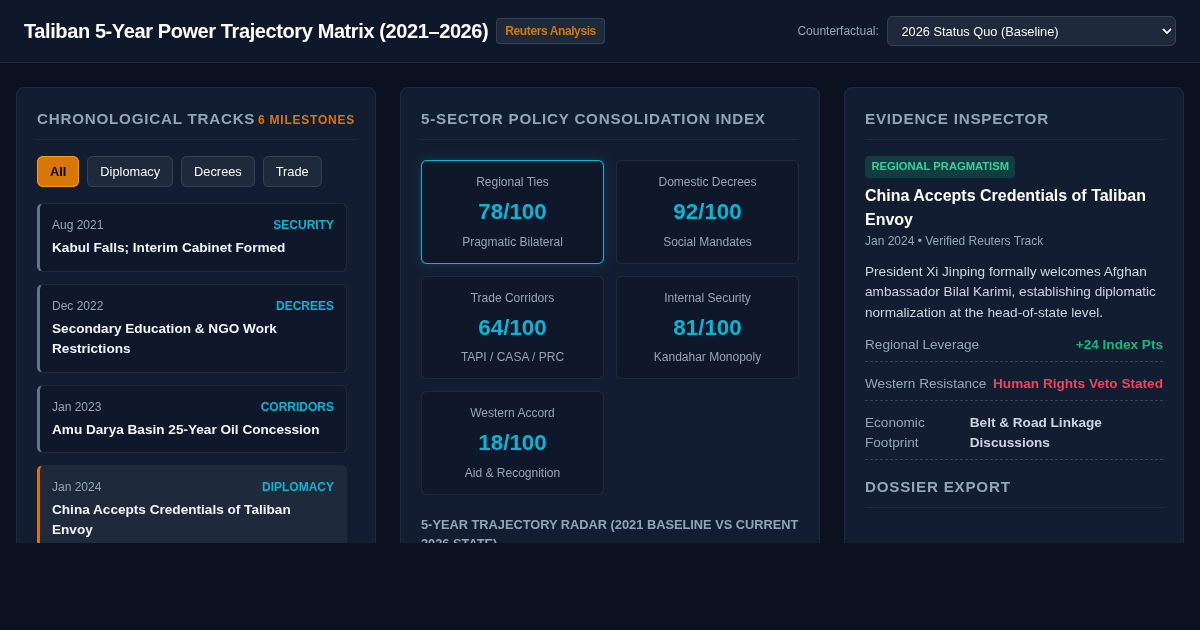Click the Regional Leverage label
Viewport: 1200px width, 630px height.
922,344
